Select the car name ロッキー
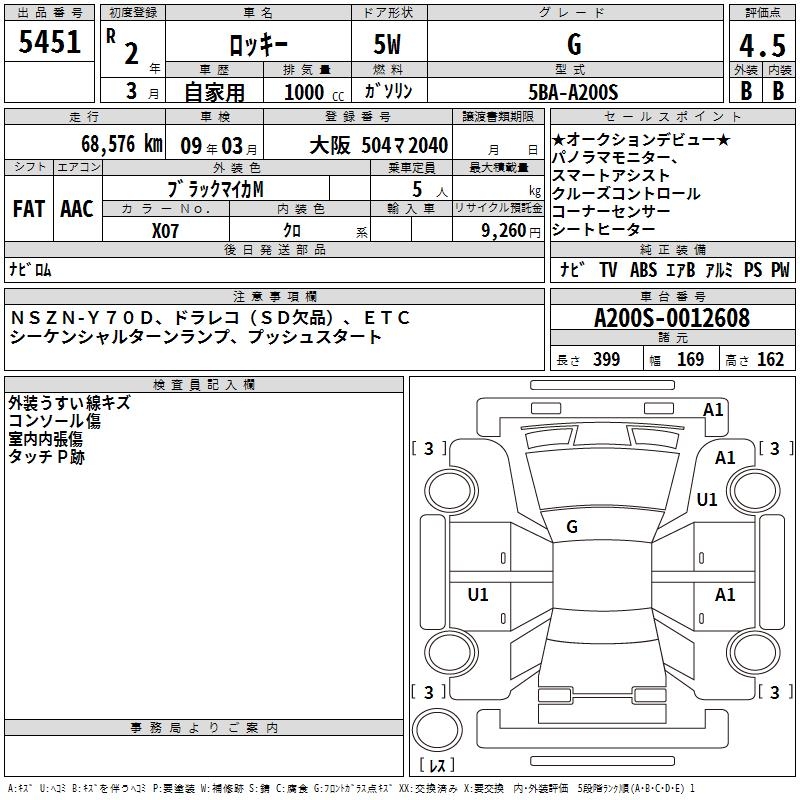The height and width of the screenshot is (800, 800). pos(256,45)
